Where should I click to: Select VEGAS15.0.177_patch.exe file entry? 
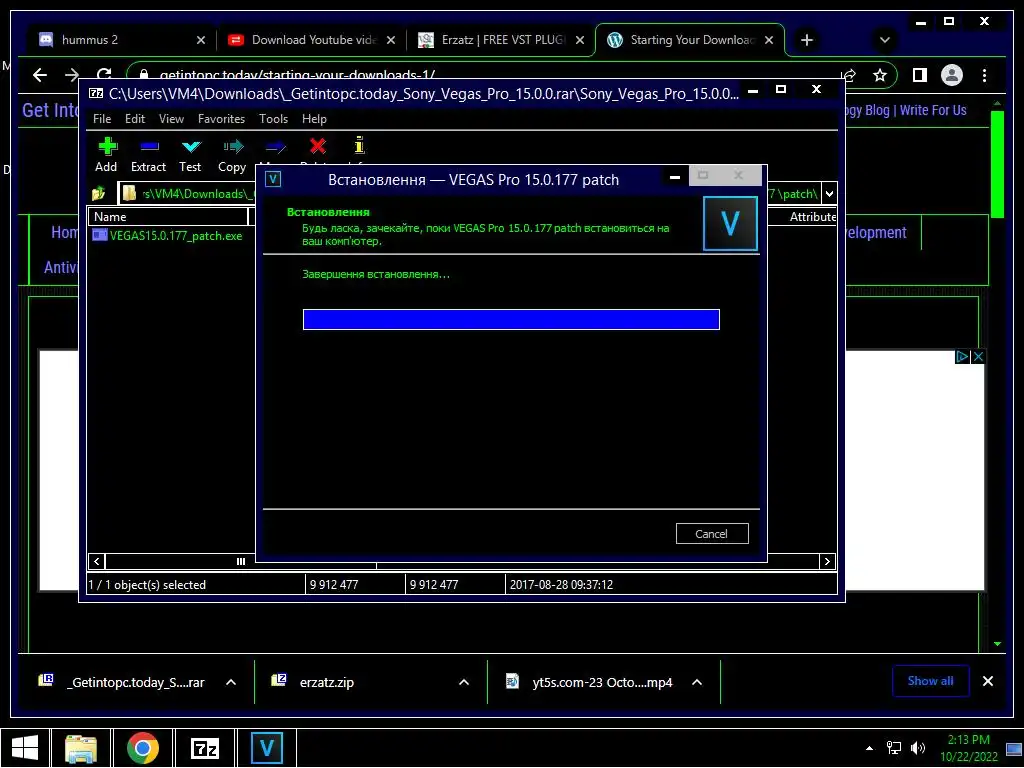pyautogui.click(x=168, y=235)
